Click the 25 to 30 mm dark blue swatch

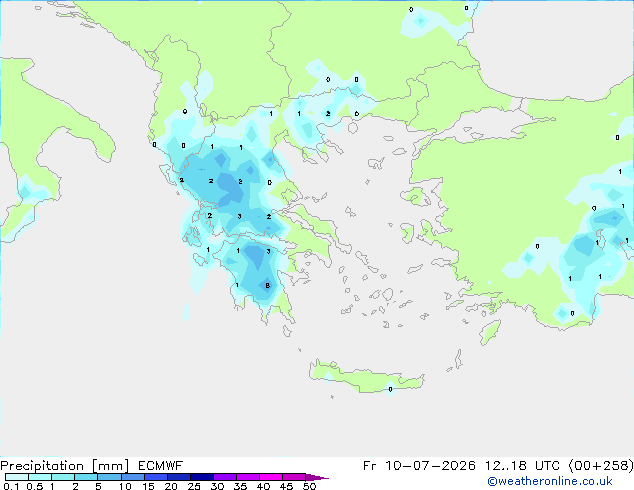coord(201,477)
